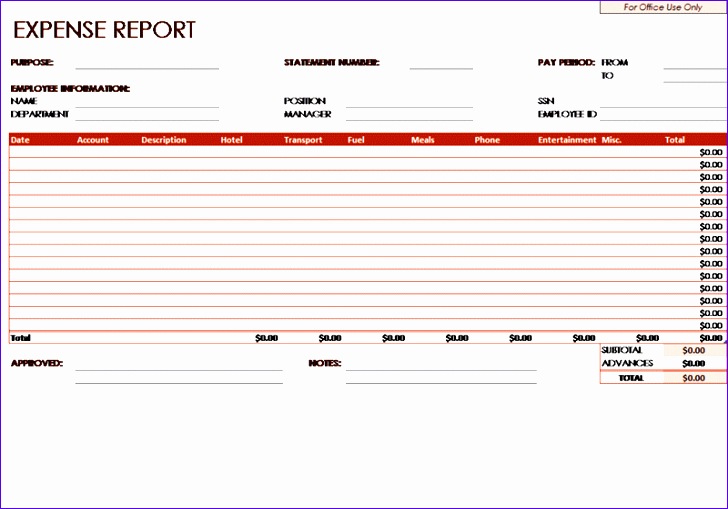The image size is (728, 509).
Task: Select the For Office Use Only box
Action: point(663,7)
